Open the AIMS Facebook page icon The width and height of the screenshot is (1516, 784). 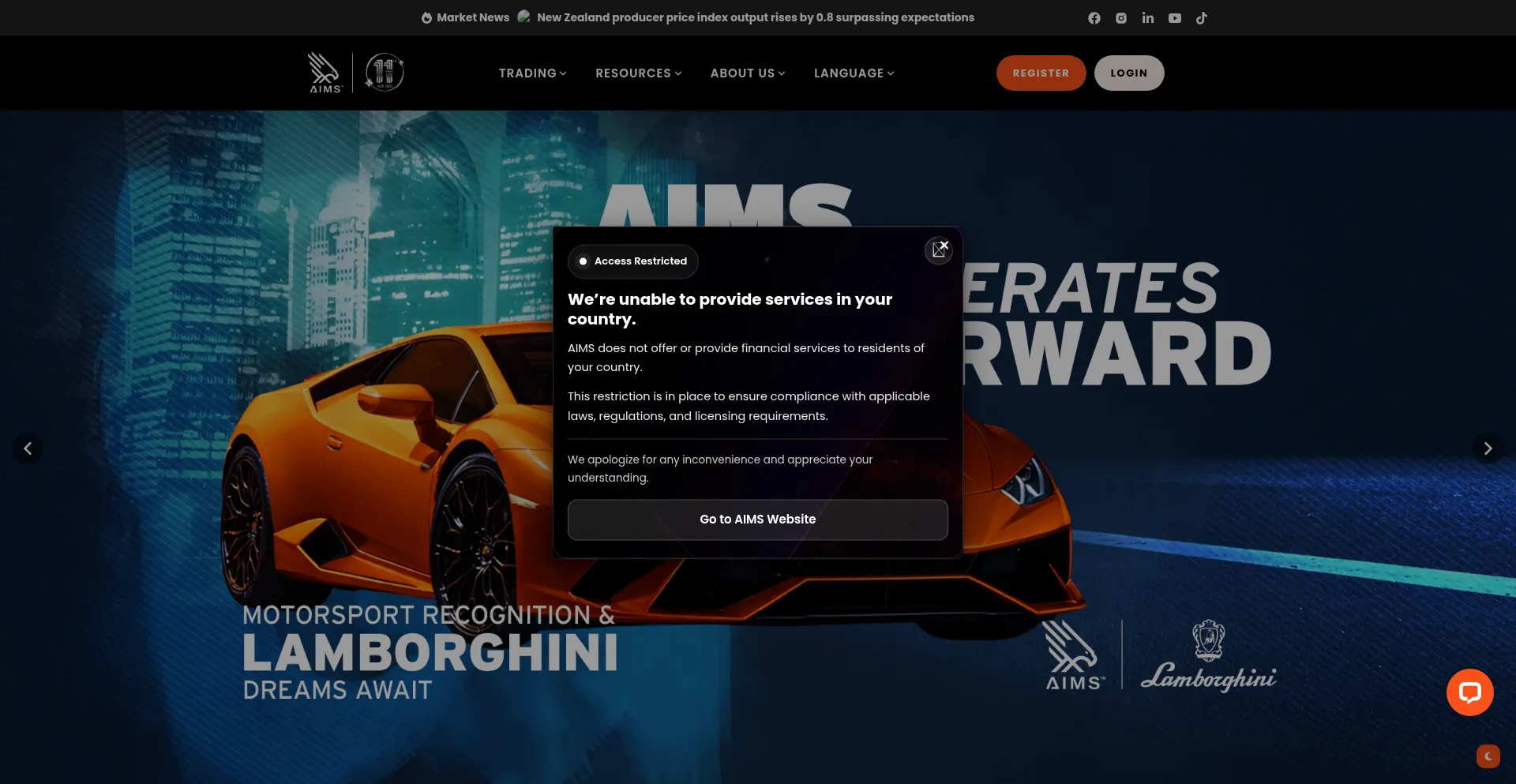(x=1094, y=18)
